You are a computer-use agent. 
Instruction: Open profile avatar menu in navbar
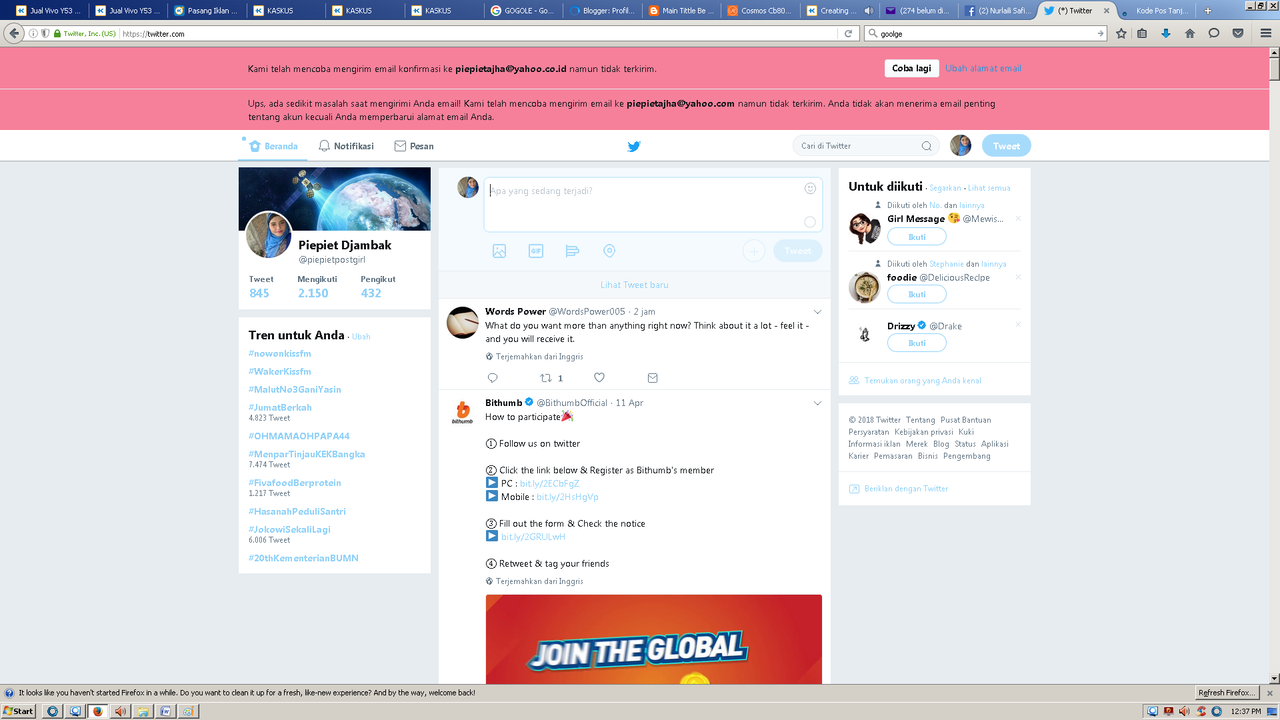click(961, 145)
